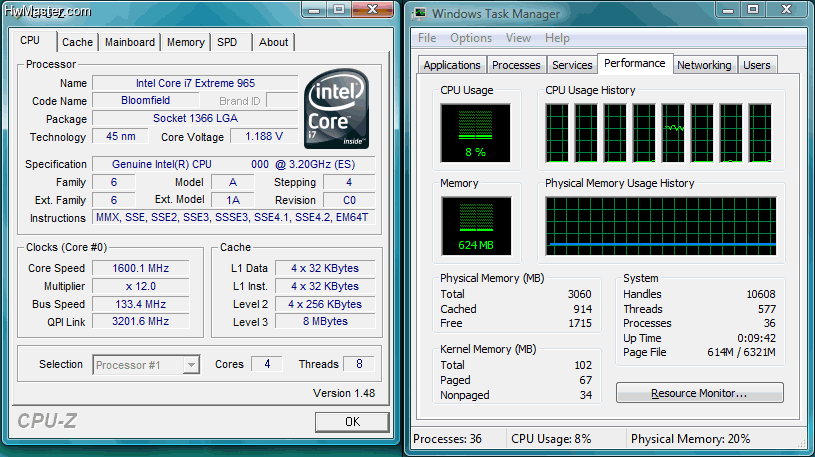This screenshot has height=457, width=815.
Task: Click the Bus Speed value '133.4 MHz'
Action: (140, 304)
